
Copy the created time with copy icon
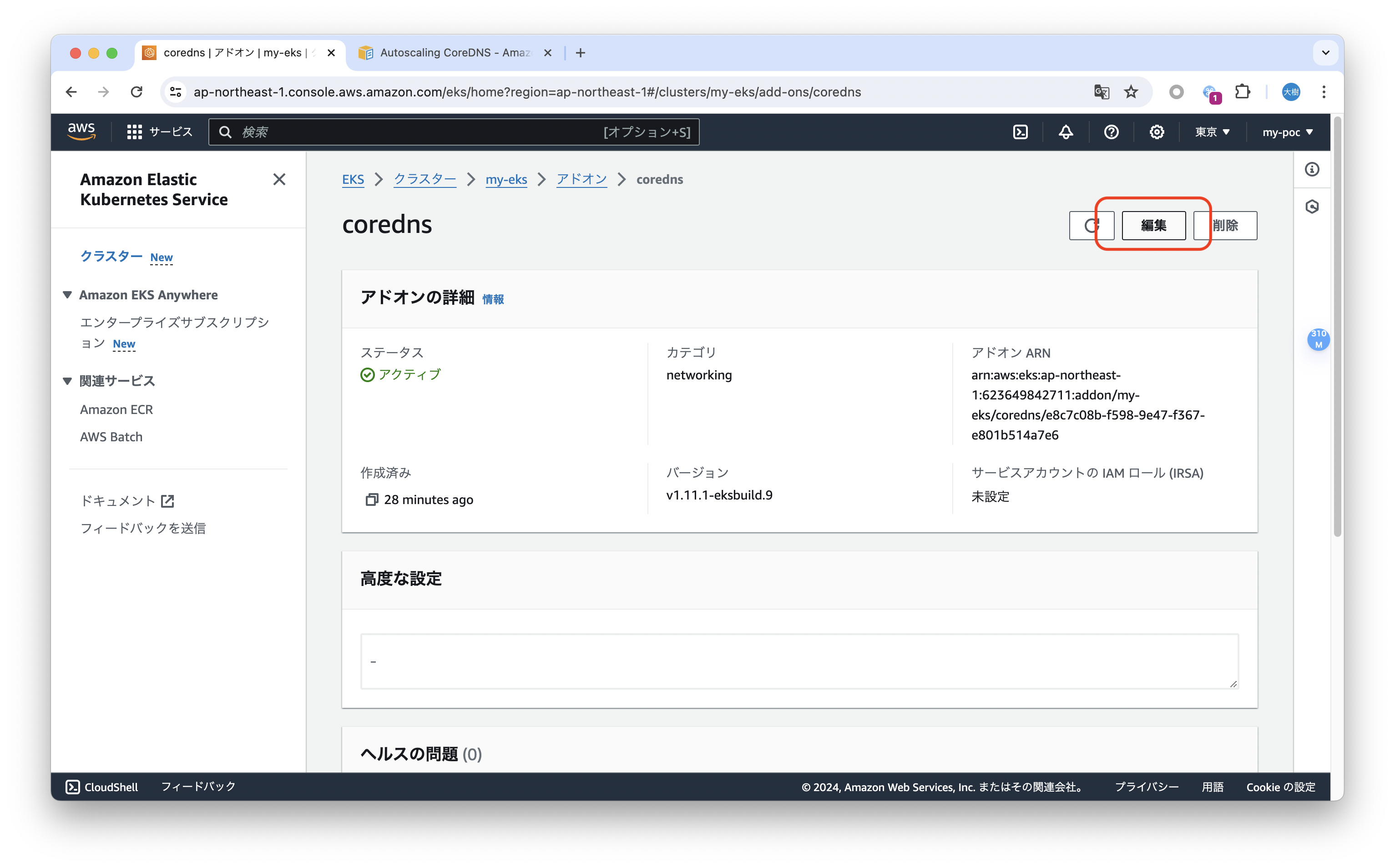371,500
